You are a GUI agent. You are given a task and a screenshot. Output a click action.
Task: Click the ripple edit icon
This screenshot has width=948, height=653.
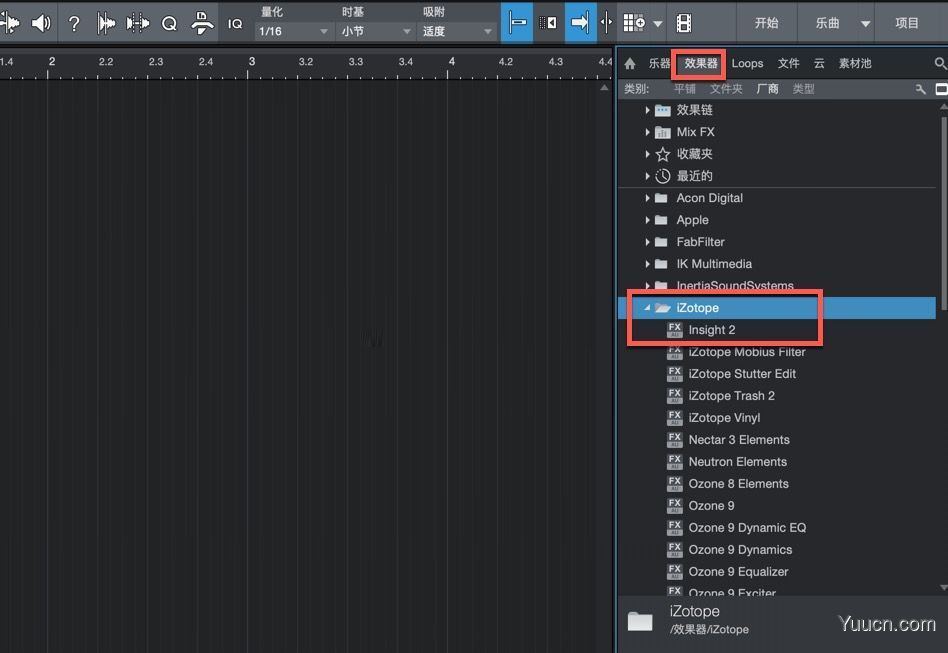click(x=548, y=23)
